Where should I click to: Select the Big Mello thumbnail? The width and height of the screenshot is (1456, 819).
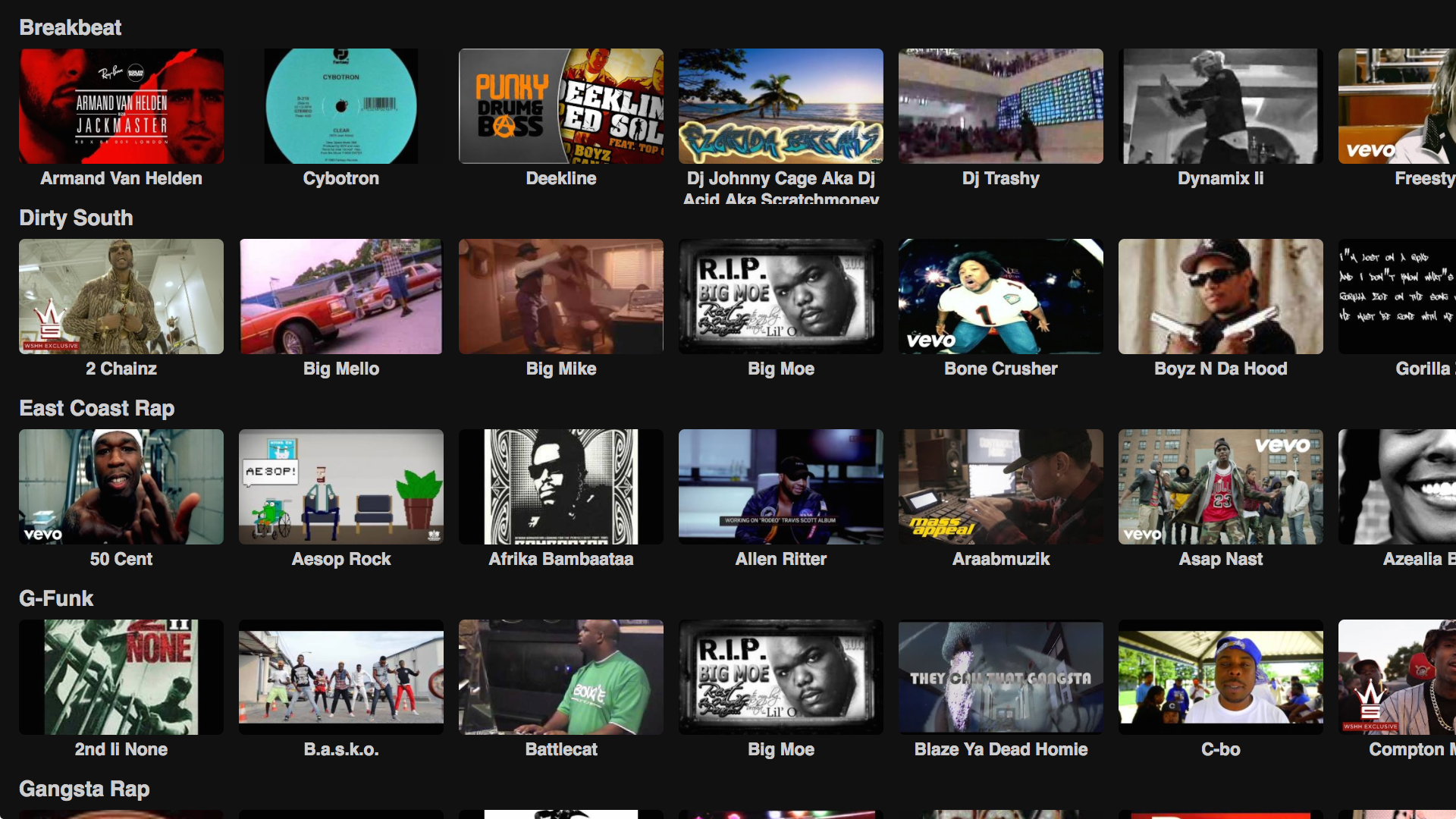click(340, 297)
